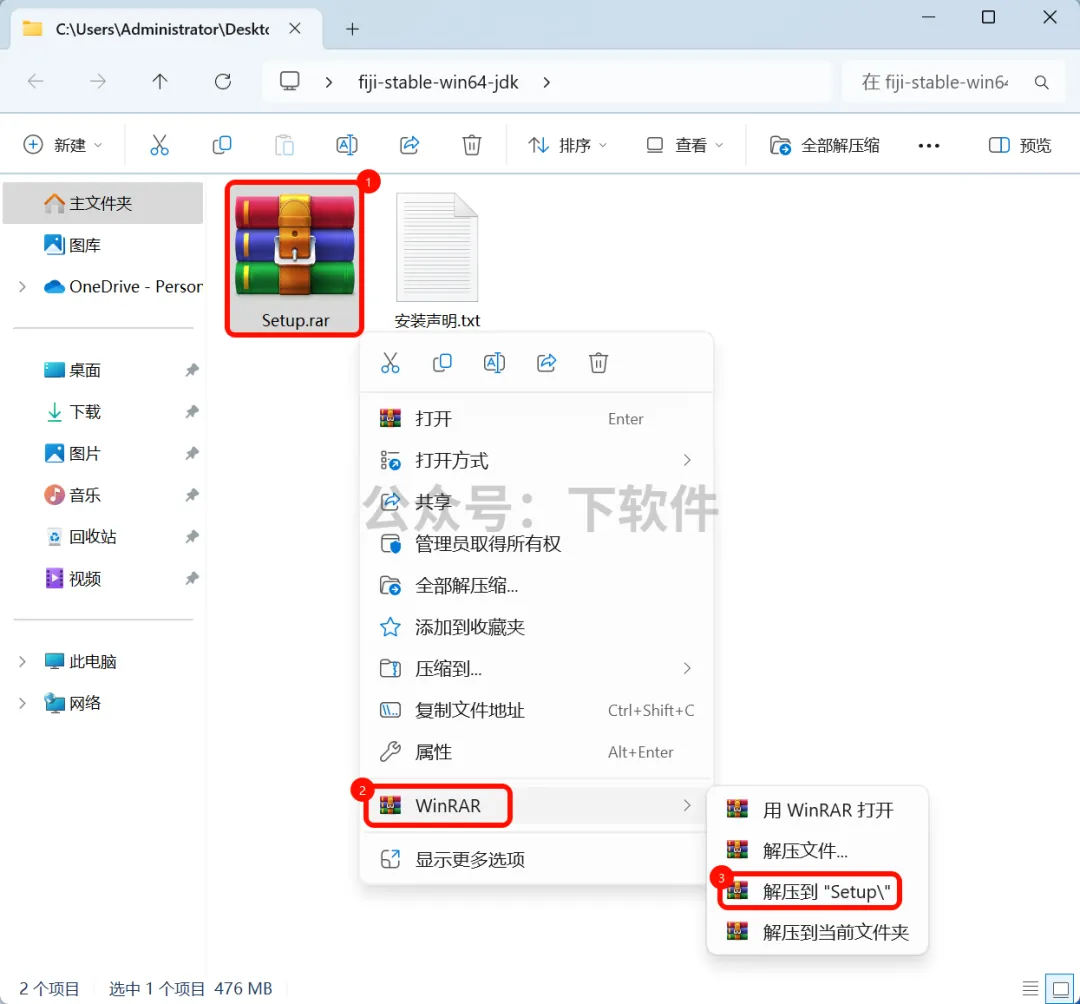Screen dimensions: 1080x1004
Task: Expand the 此电脑 tree node
Action: (23, 662)
